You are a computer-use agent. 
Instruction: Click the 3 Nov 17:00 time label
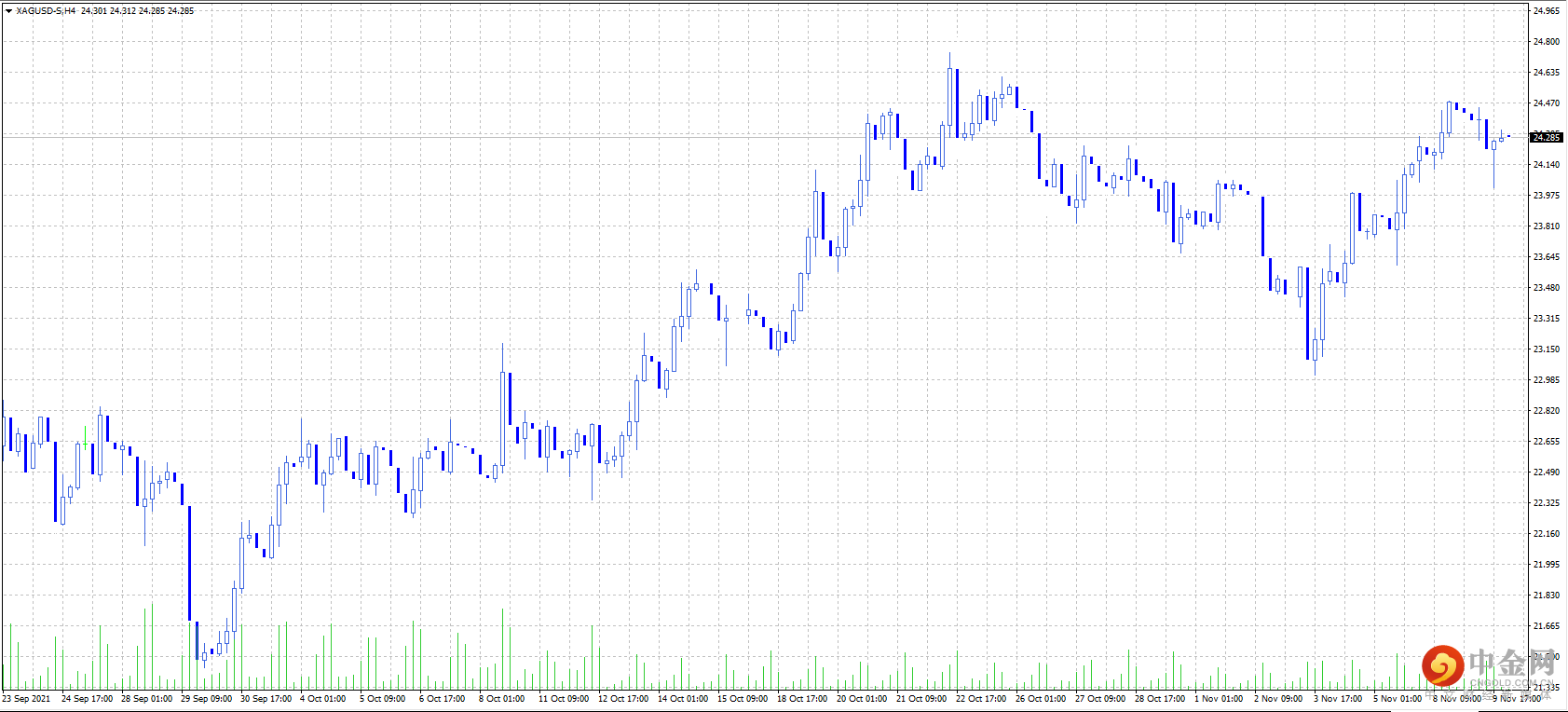point(1338,699)
